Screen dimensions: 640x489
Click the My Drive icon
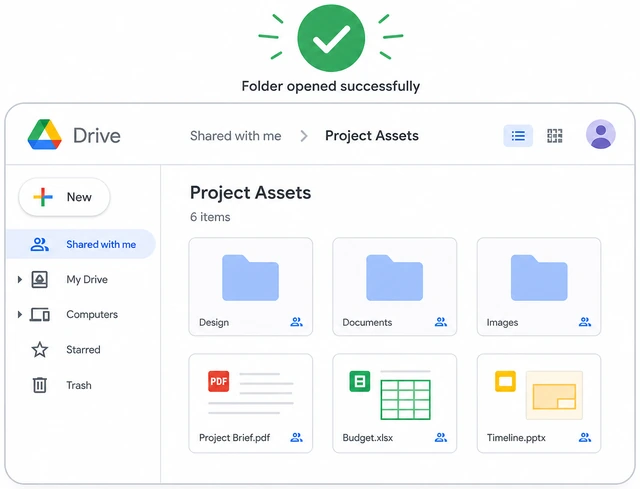[x=40, y=280]
